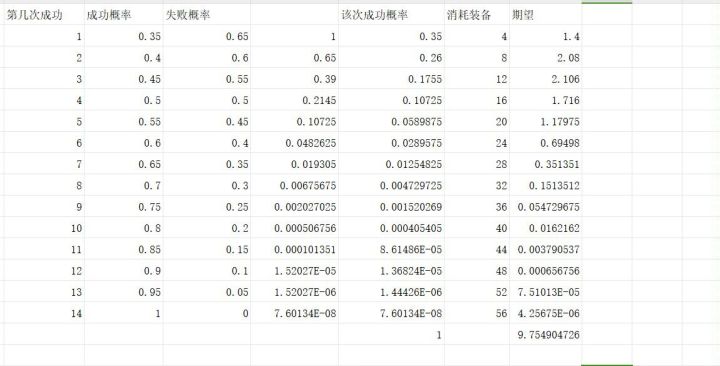The width and height of the screenshot is (720, 366).
Task: Select the 失败概率 header cell
Action: [x=207, y=15]
